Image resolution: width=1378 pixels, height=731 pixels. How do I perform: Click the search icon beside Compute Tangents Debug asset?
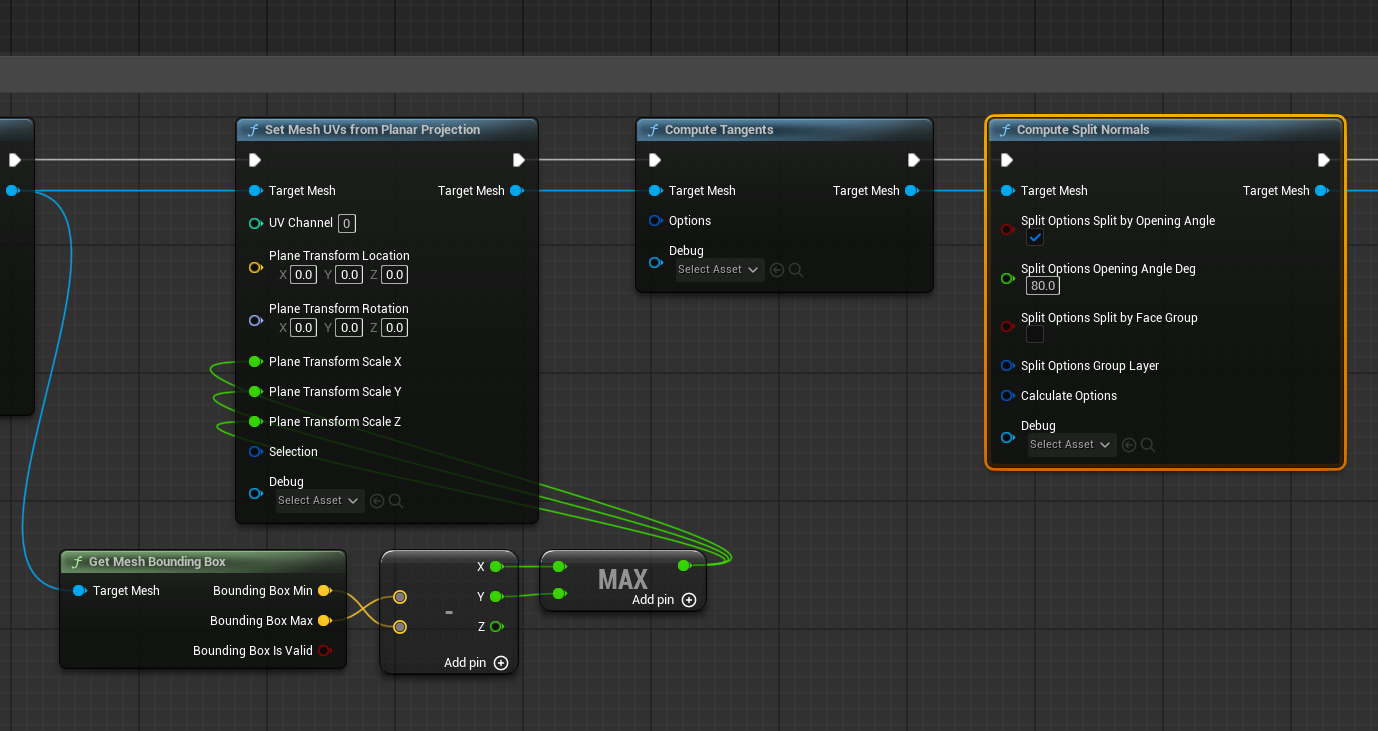[796, 270]
